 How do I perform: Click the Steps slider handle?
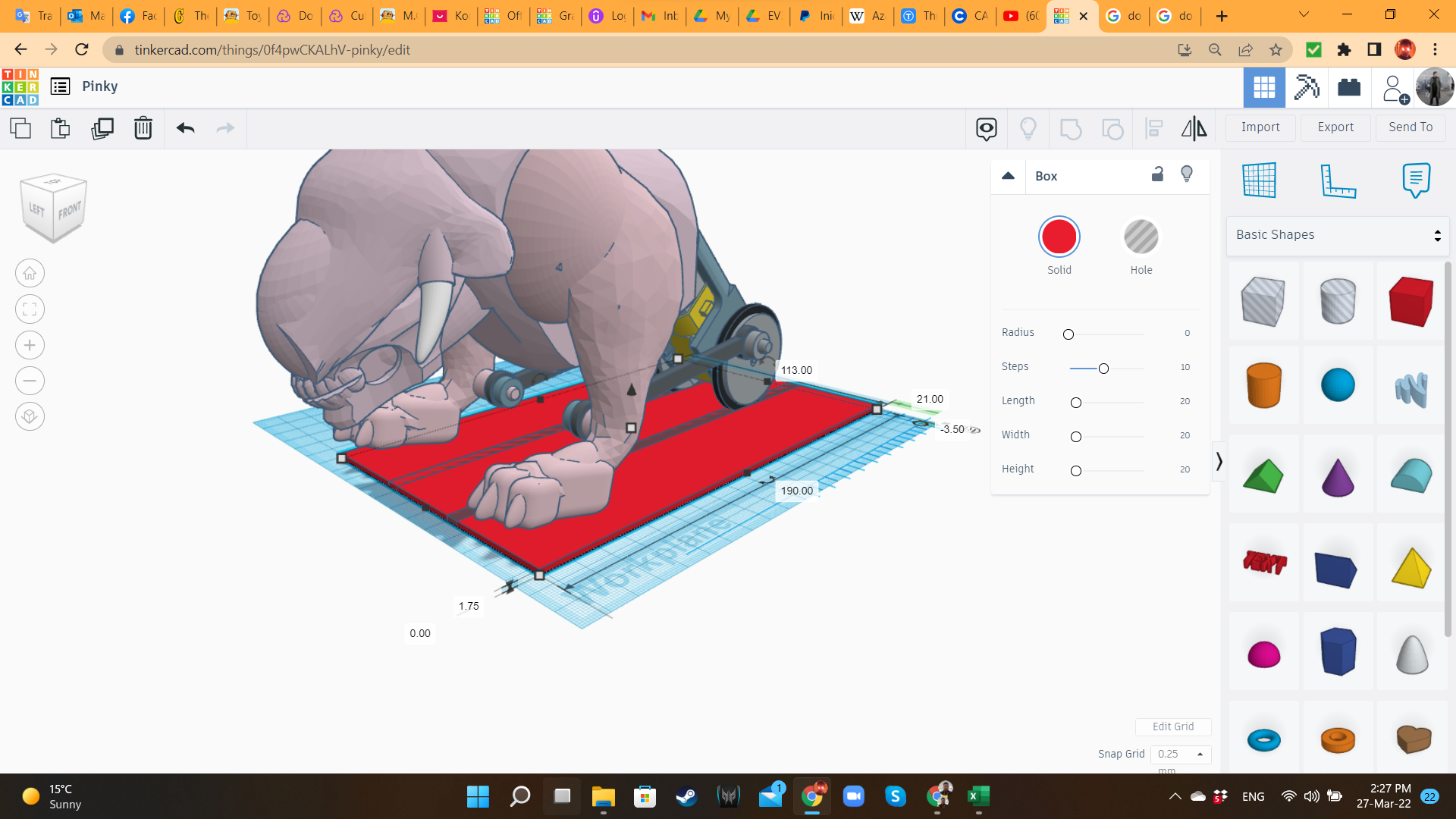pos(1103,369)
